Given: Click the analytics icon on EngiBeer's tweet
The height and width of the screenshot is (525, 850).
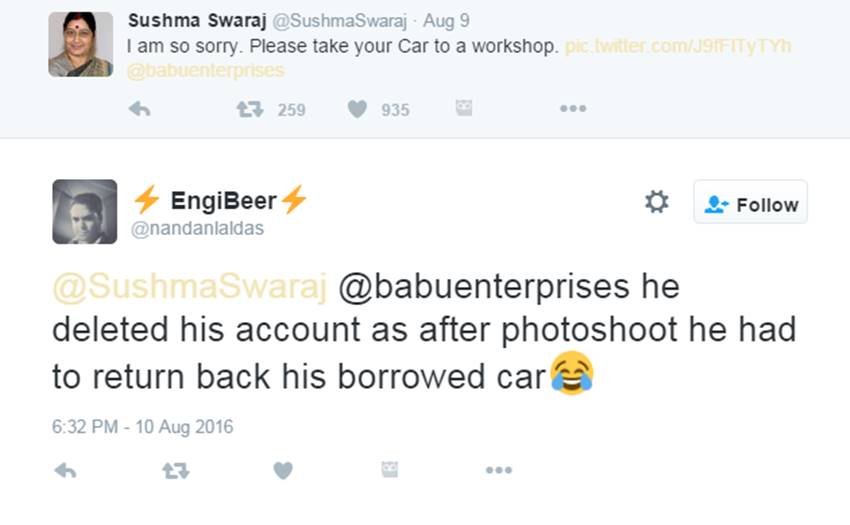Looking at the screenshot, I should (x=390, y=469).
